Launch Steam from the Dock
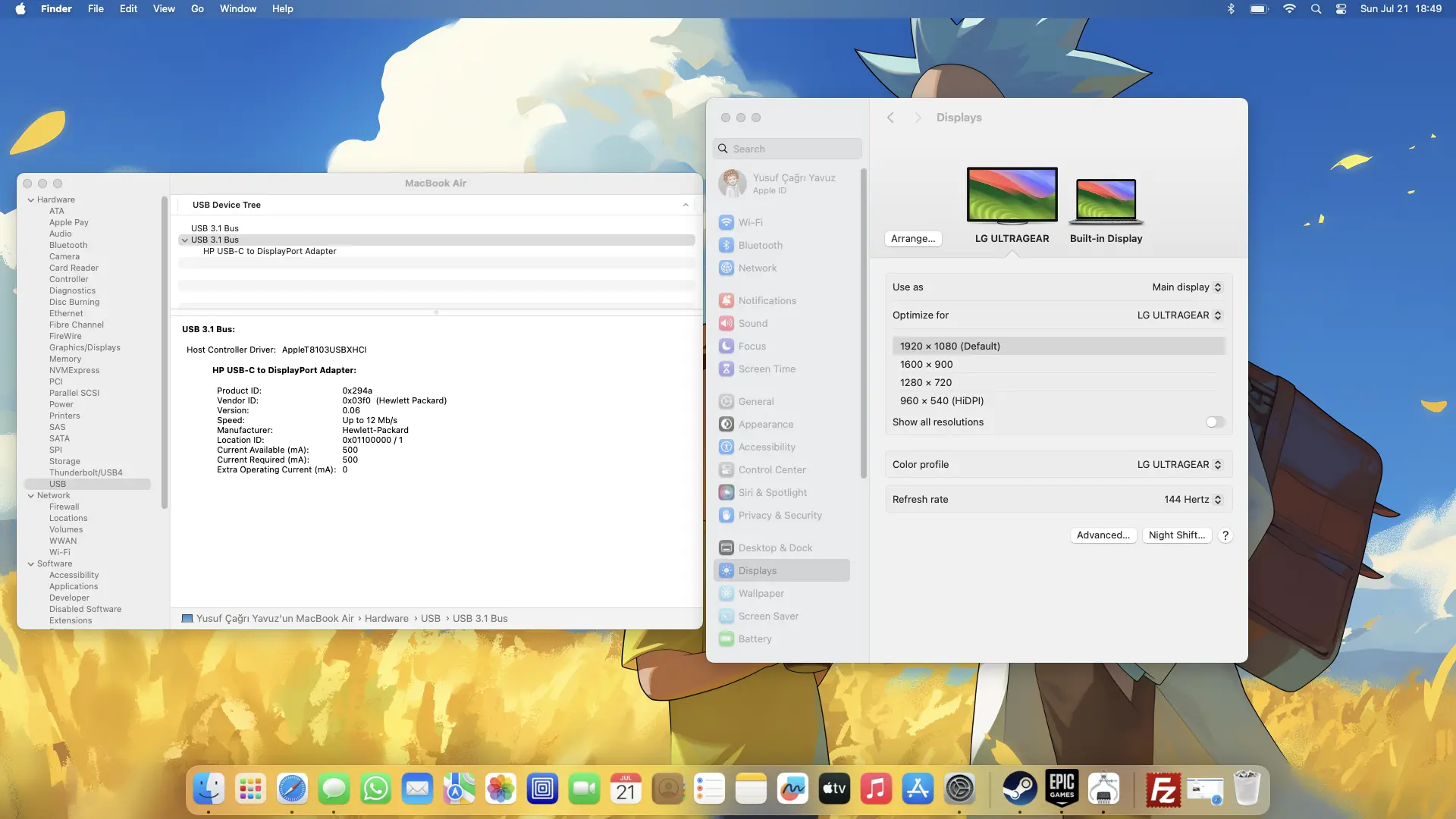 [x=1020, y=789]
